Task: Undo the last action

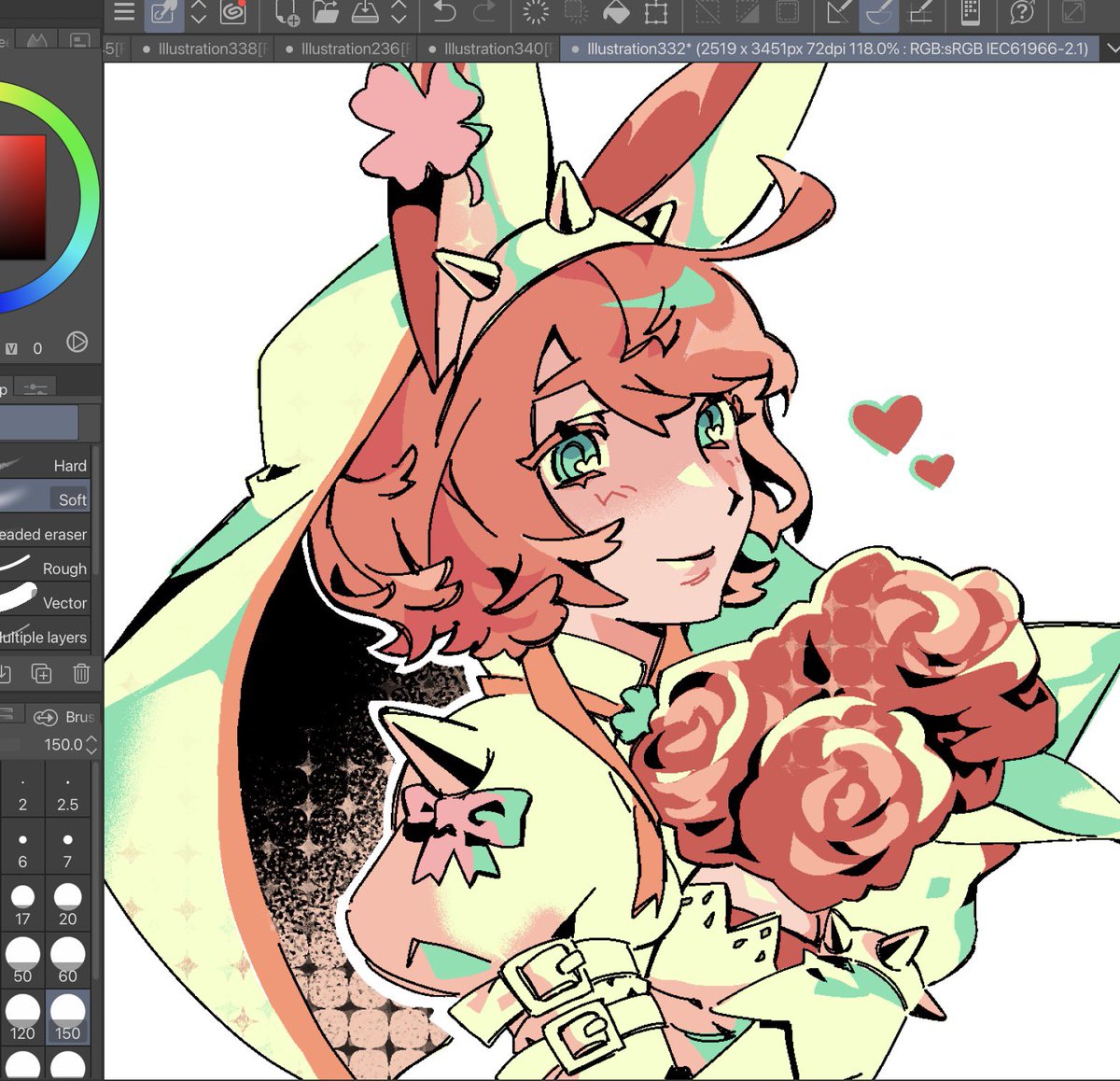Action: click(x=445, y=12)
